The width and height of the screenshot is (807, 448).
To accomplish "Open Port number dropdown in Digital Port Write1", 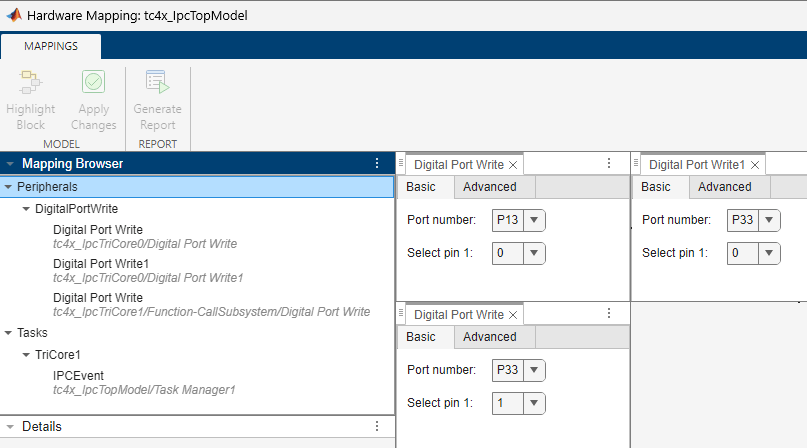I will [769, 220].
